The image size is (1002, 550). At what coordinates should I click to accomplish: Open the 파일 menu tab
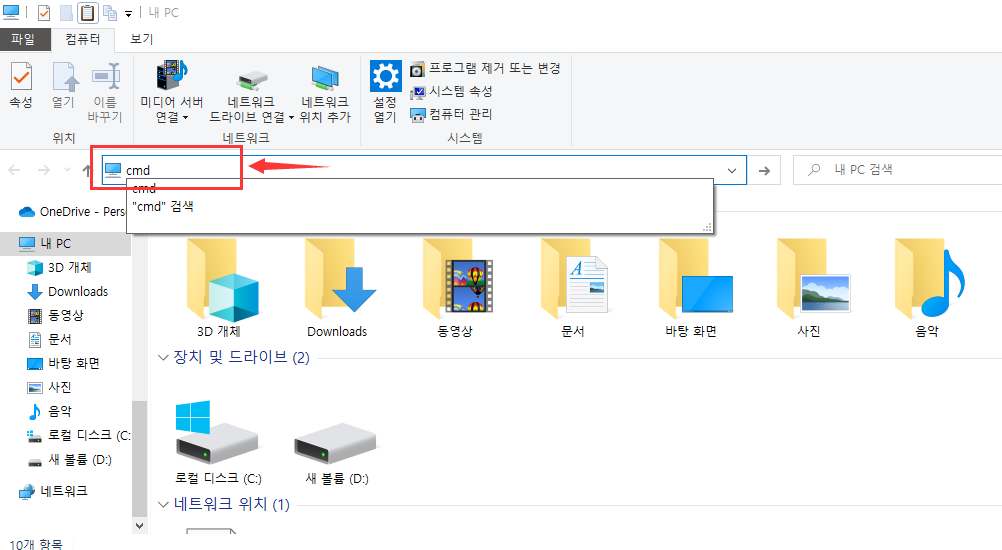point(24,39)
